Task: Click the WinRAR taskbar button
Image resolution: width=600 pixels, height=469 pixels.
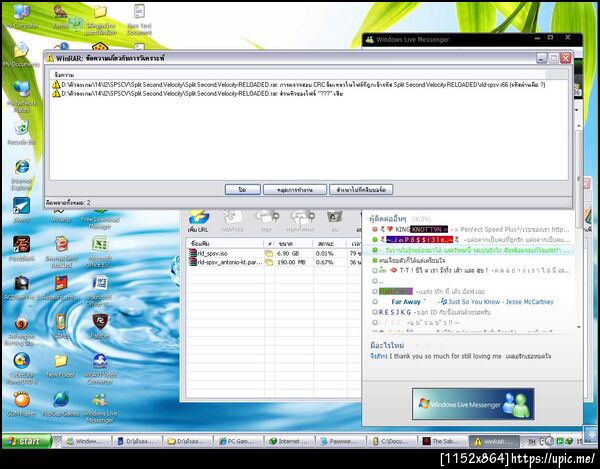Action: click(x=494, y=441)
